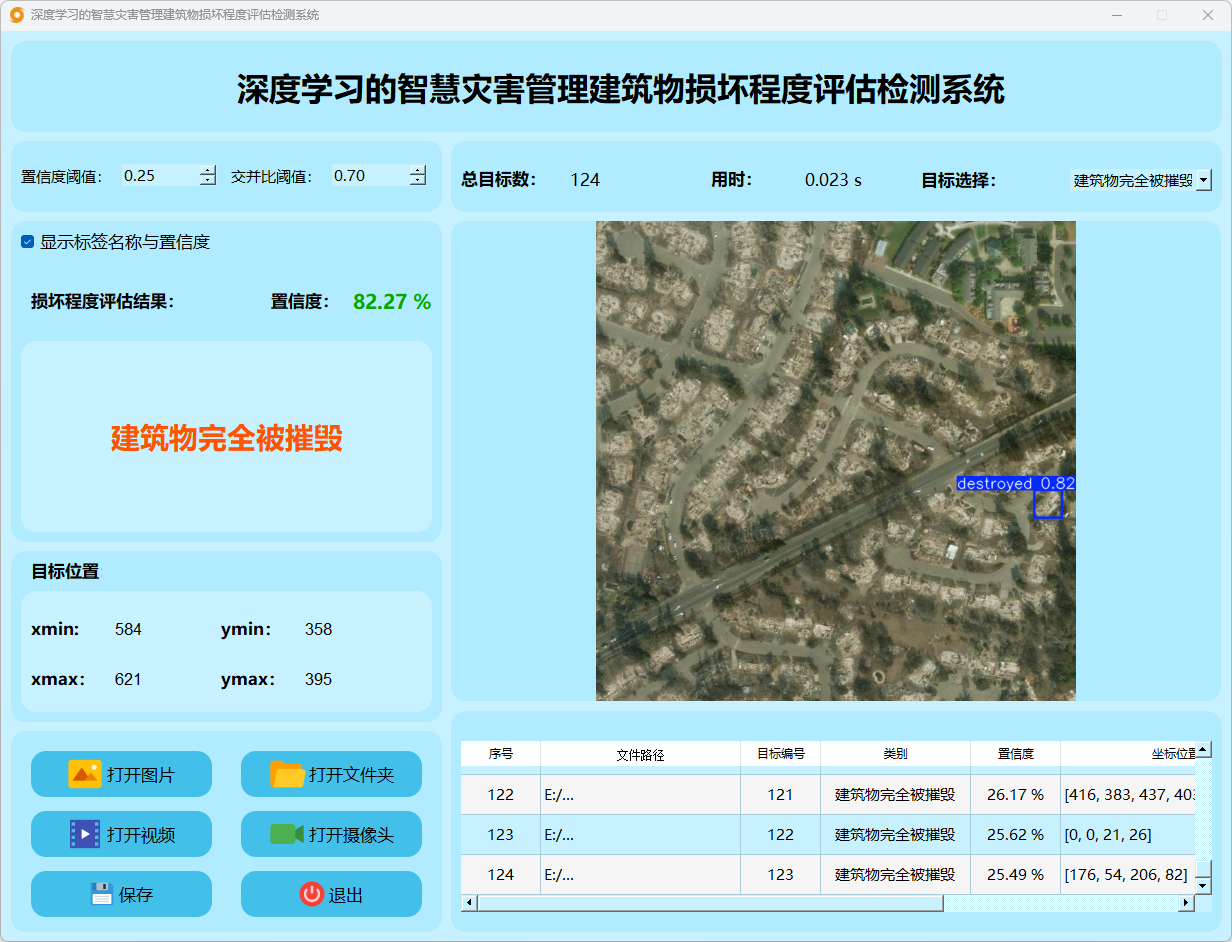Viewport: 1232px width, 942px height.
Task: Click the destroyed detection box in image
Action: click(x=1047, y=505)
